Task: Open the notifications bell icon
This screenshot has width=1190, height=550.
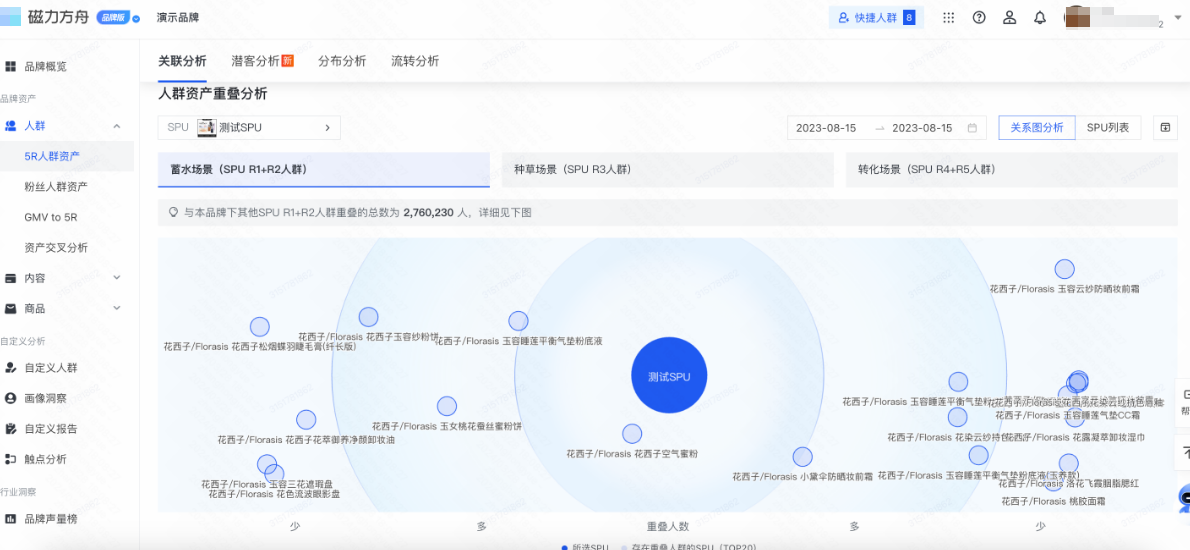Action: pos(1040,17)
